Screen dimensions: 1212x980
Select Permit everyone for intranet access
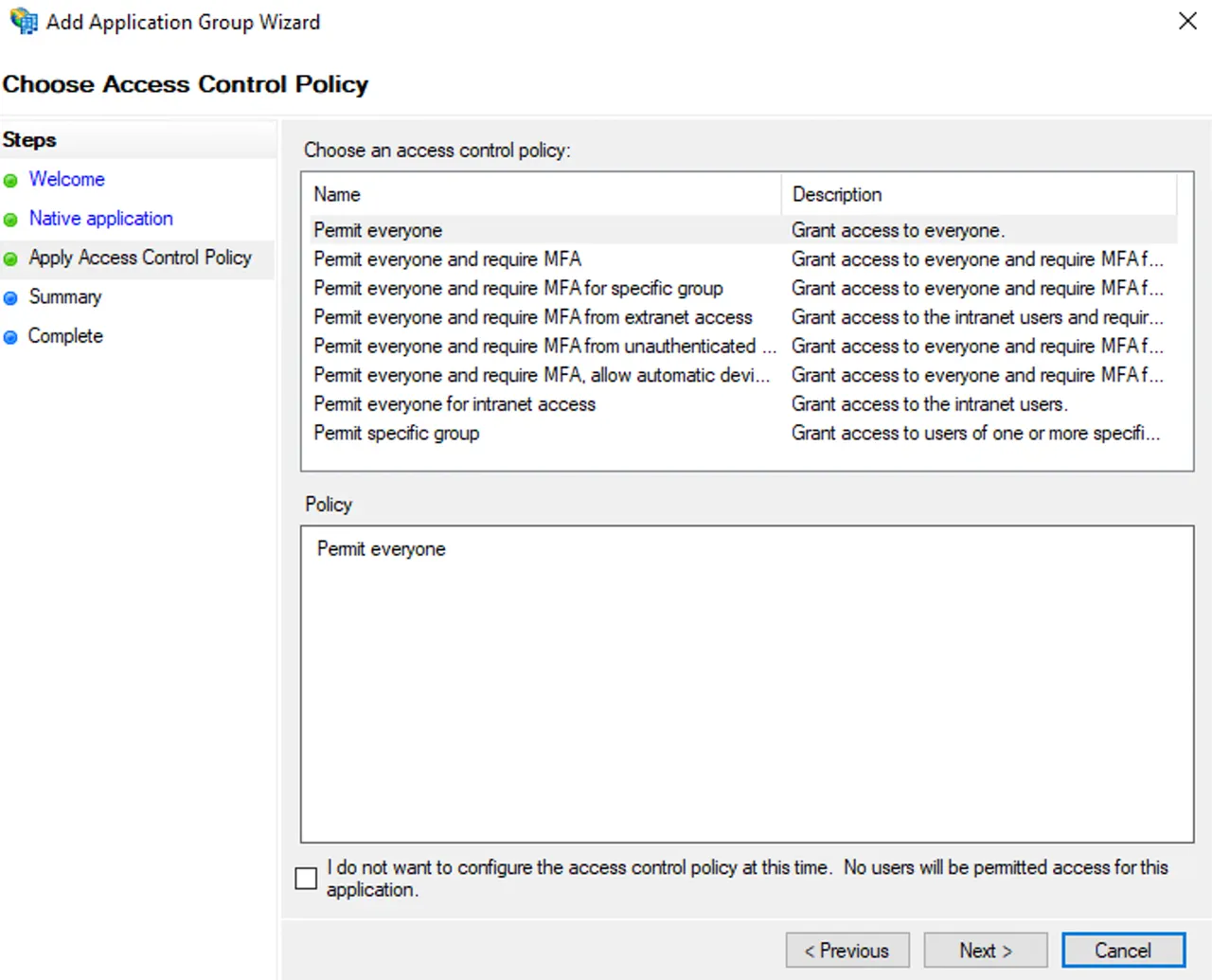click(744, 404)
